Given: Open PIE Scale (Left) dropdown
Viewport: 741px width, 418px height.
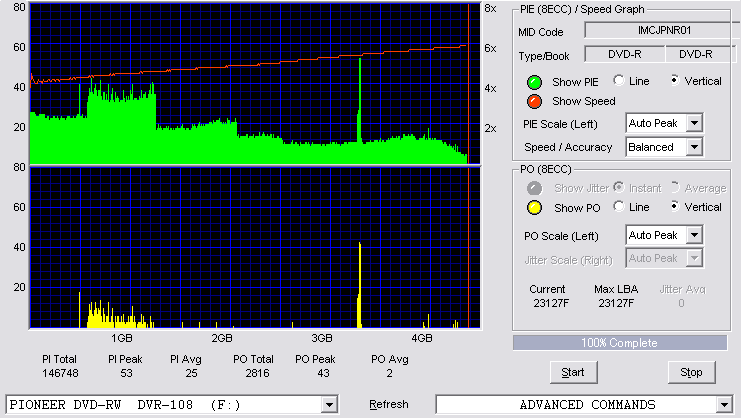Looking at the screenshot, I should [x=694, y=123].
